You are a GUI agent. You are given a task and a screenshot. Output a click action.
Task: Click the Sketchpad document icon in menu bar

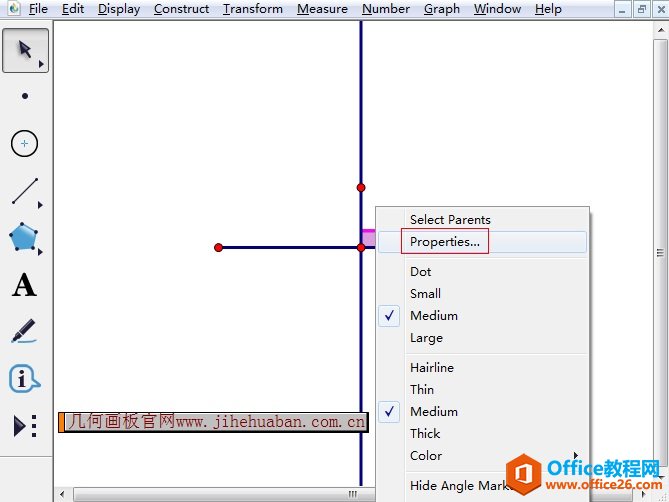tap(14, 8)
